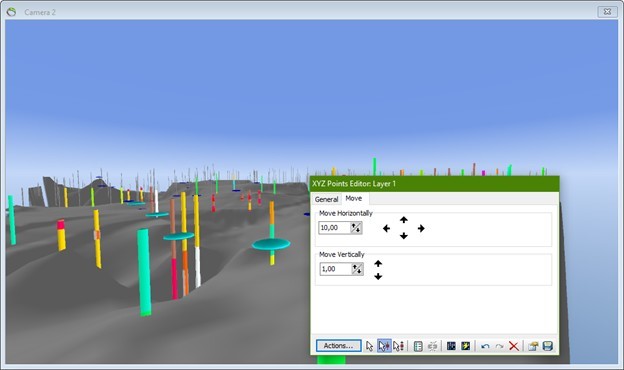The image size is (624, 370).
Task: Move points right with horizontal right arrow
Action: 421,228
